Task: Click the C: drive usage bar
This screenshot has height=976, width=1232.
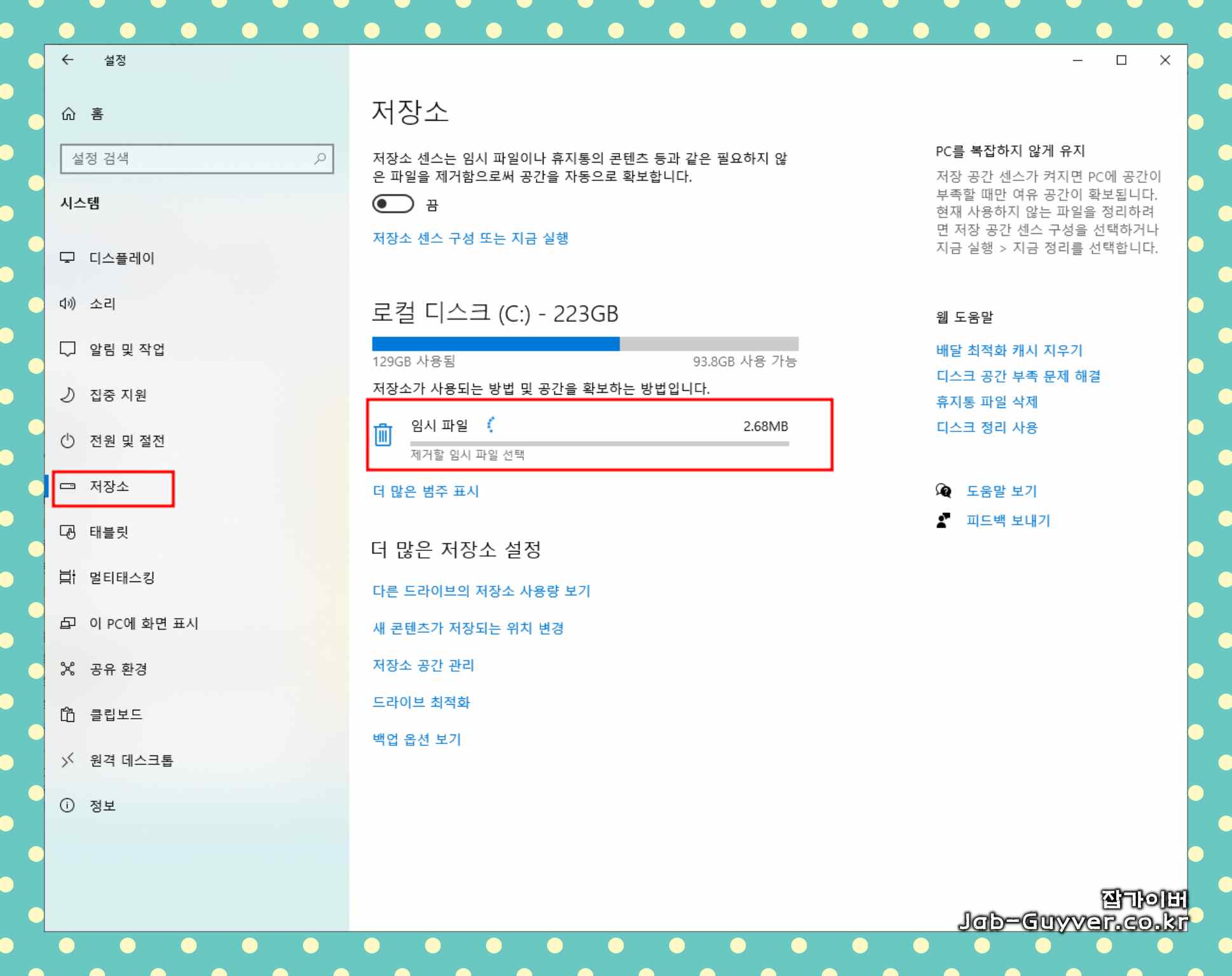Action: [585, 344]
